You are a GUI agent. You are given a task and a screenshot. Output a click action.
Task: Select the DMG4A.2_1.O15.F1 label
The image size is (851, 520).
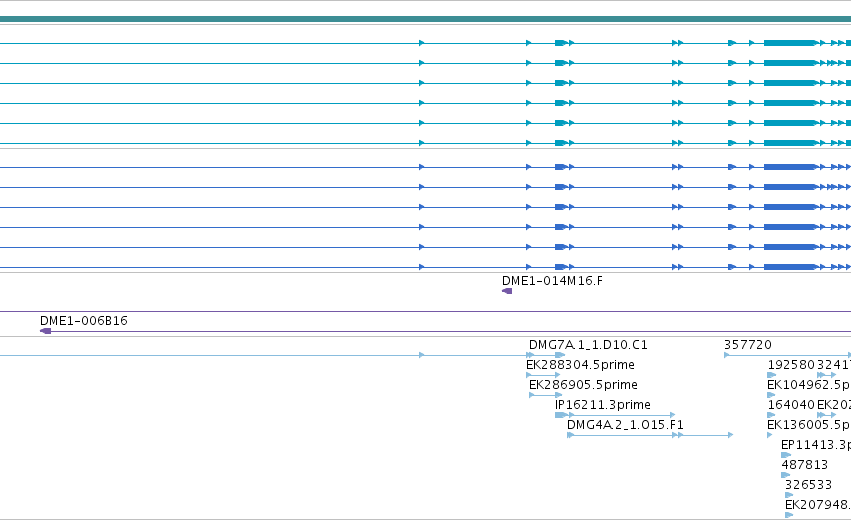625,425
